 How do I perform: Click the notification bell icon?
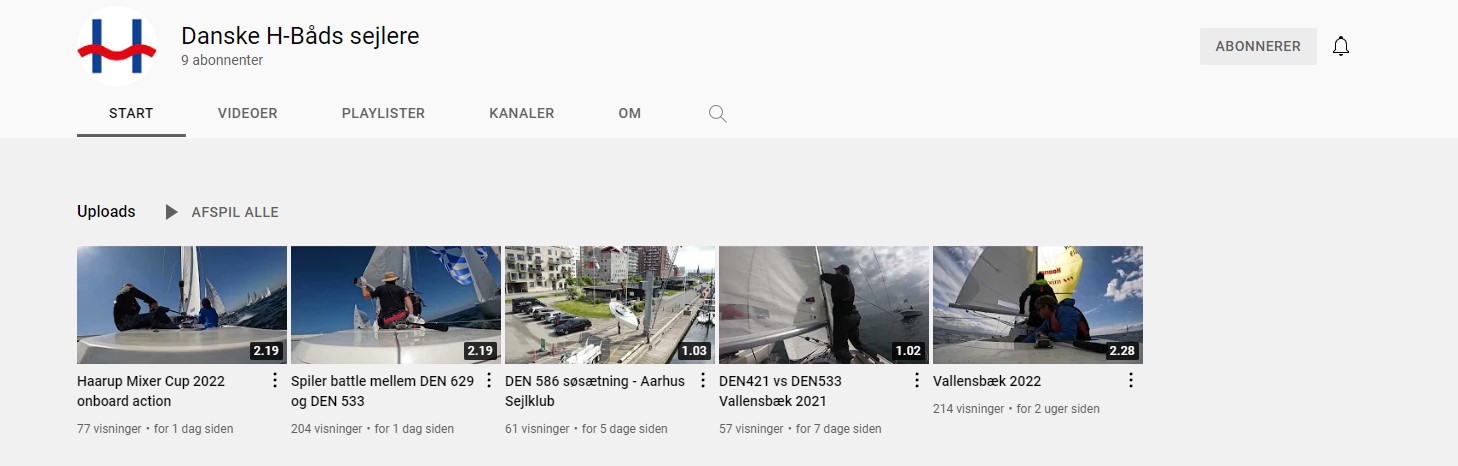(x=1341, y=46)
